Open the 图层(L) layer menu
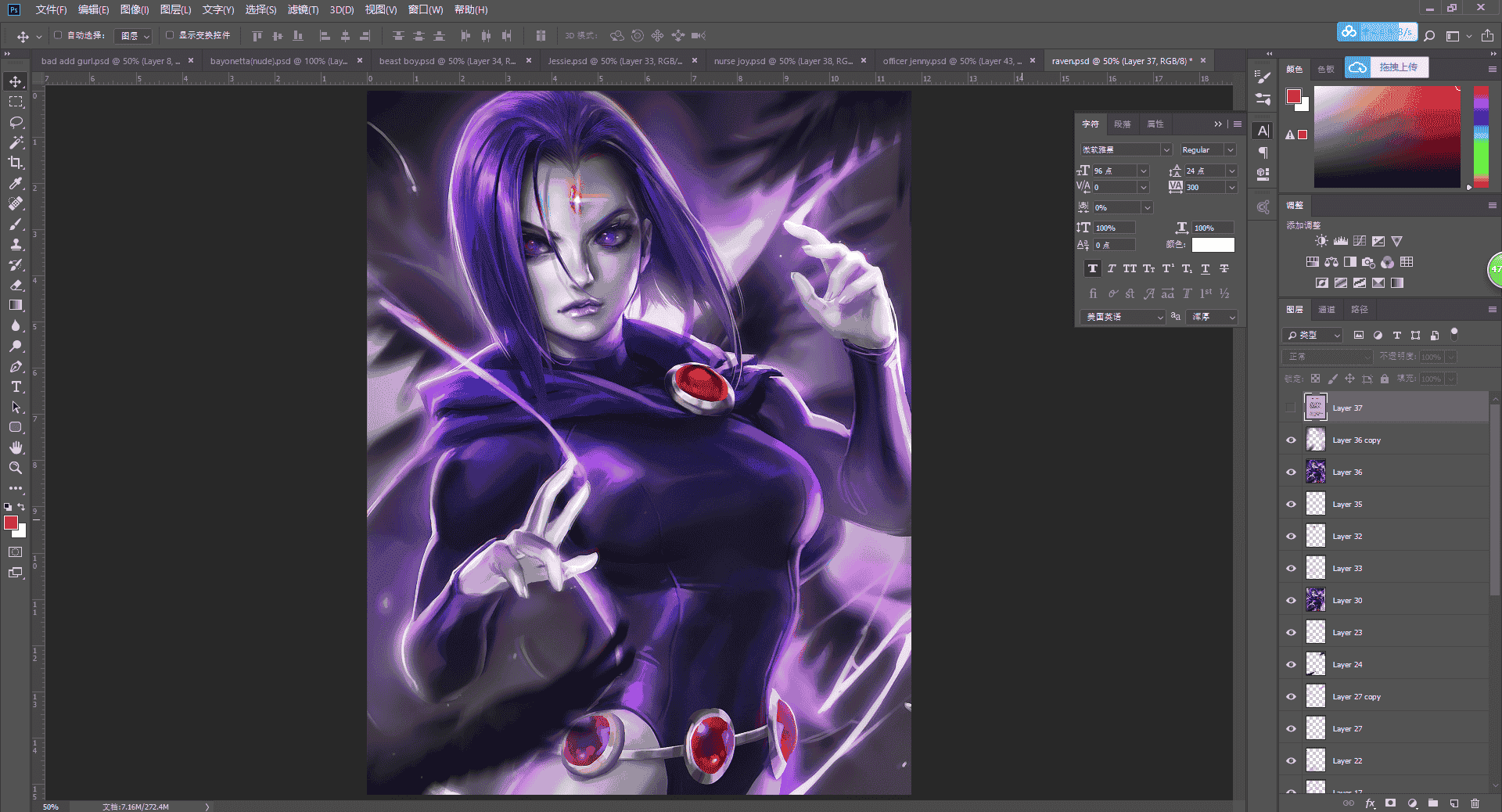This screenshot has width=1502, height=812. coord(175,9)
